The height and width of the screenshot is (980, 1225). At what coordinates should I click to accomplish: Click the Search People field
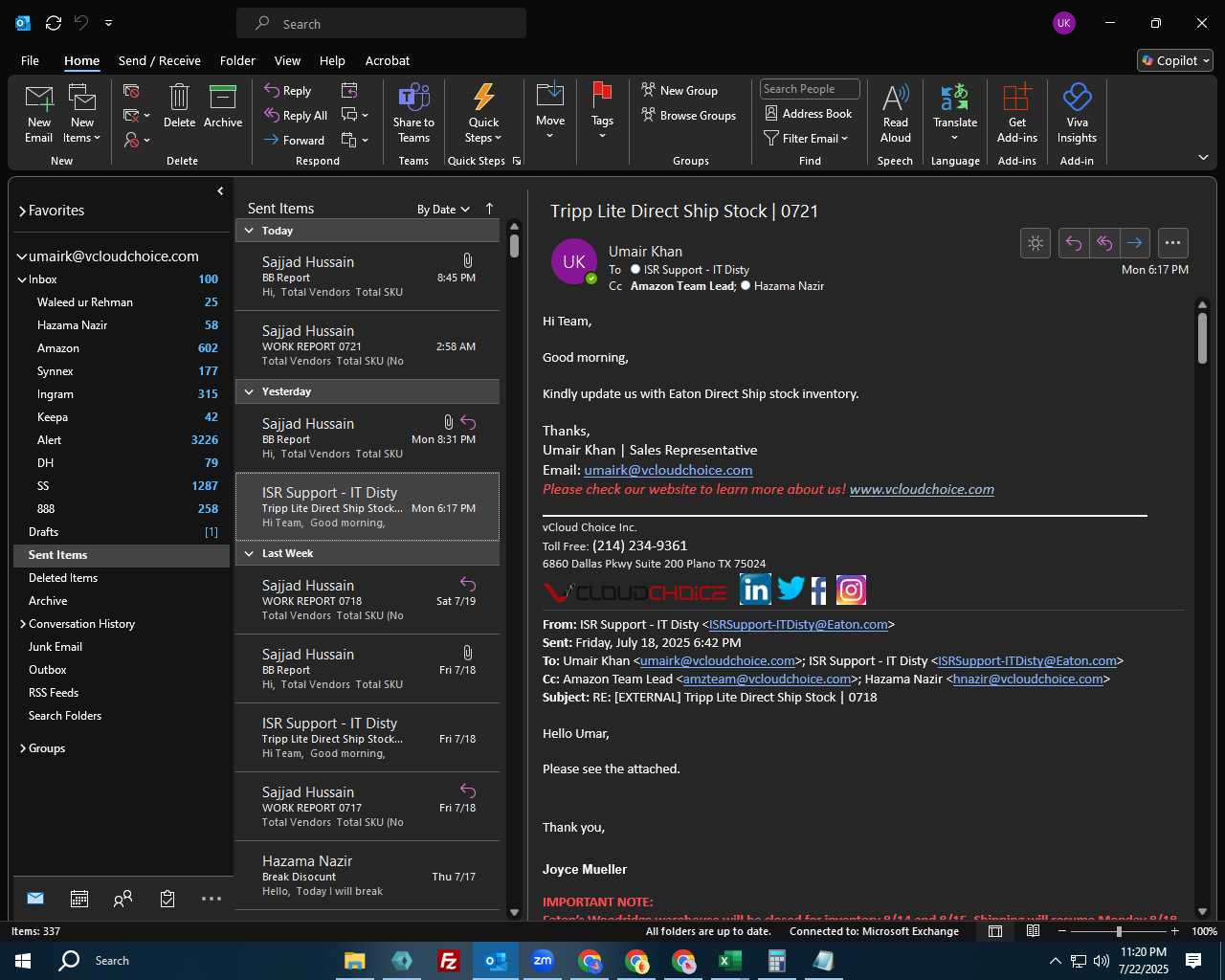(810, 89)
